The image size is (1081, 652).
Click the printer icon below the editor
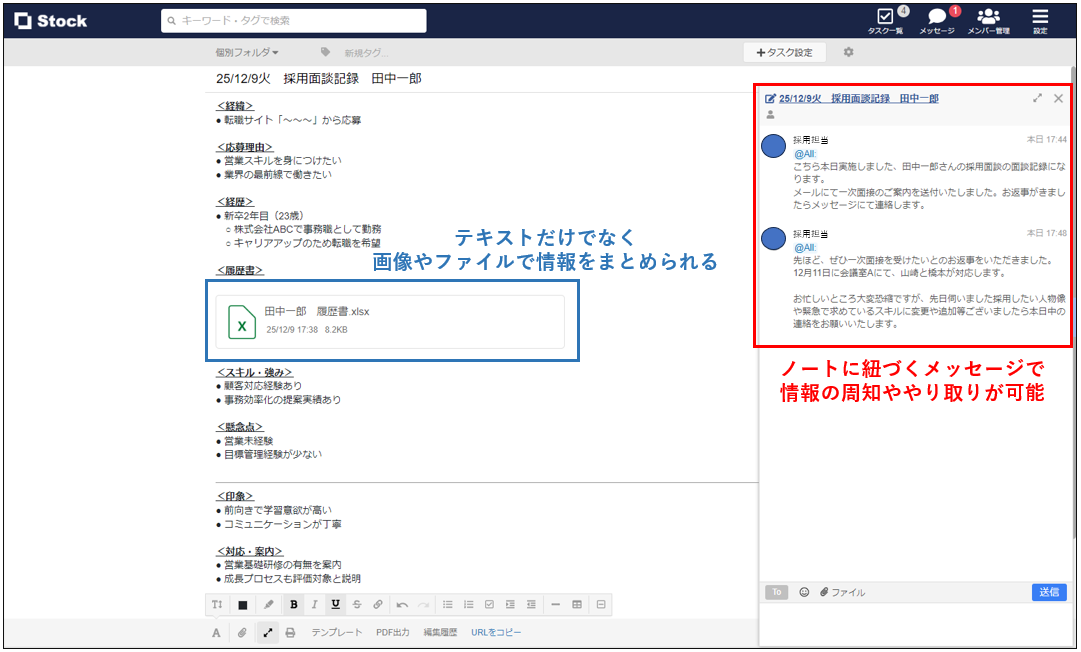click(289, 631)
